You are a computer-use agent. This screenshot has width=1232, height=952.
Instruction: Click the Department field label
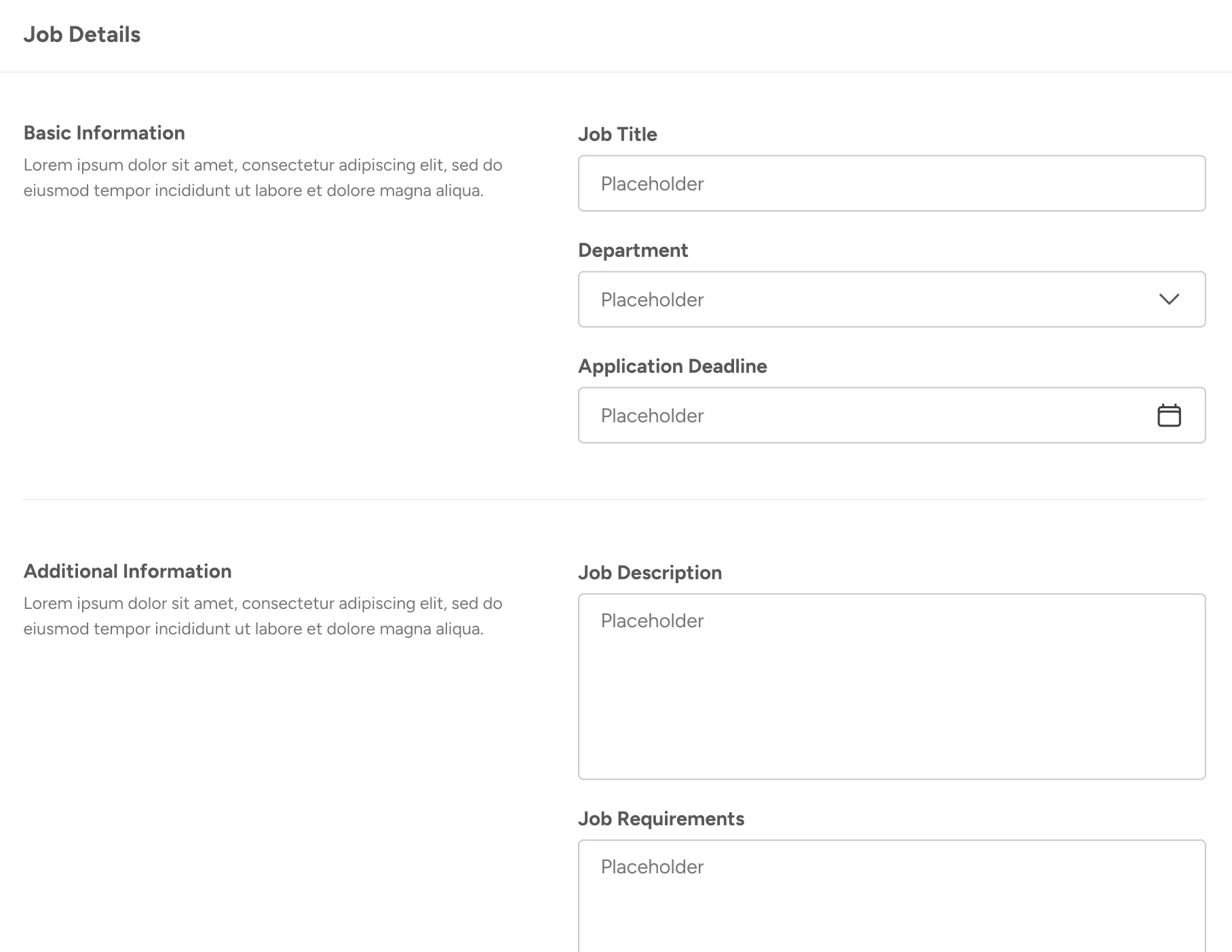coord(633,250)
